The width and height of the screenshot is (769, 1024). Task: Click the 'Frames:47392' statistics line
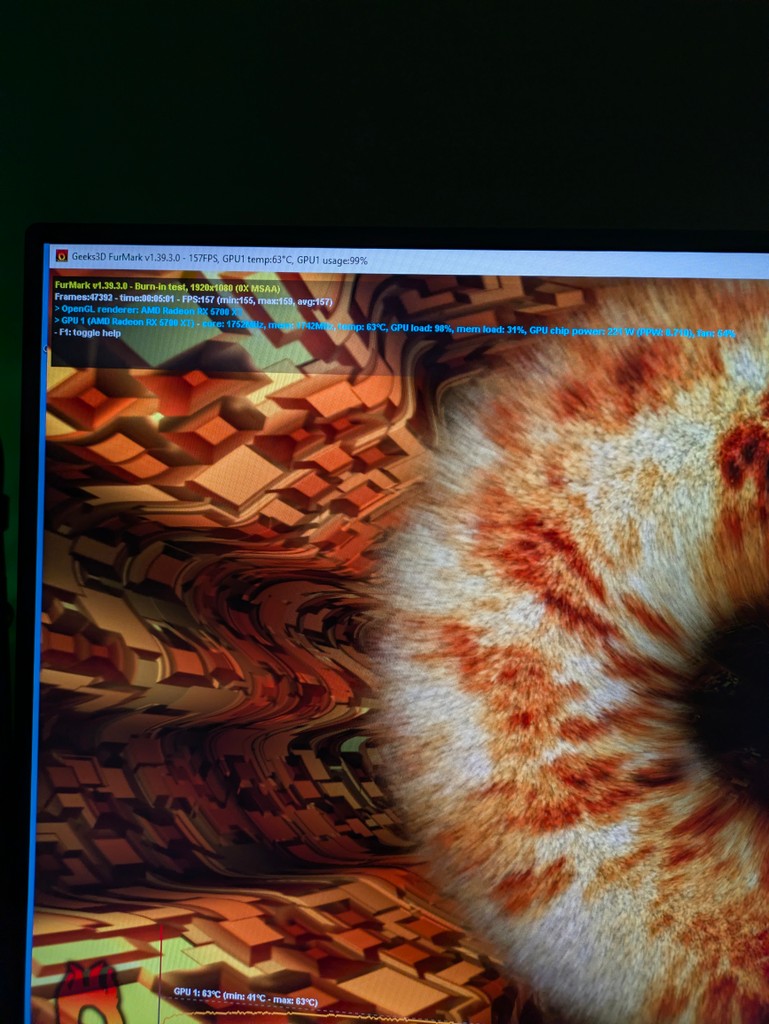(x=193, y=299)
